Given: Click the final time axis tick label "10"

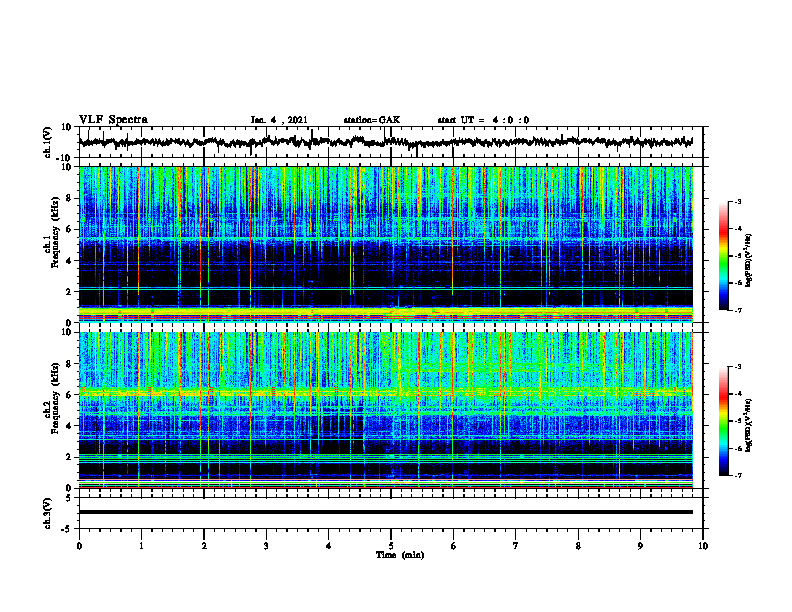Looking at the screenshot, I should pos(703,546).
